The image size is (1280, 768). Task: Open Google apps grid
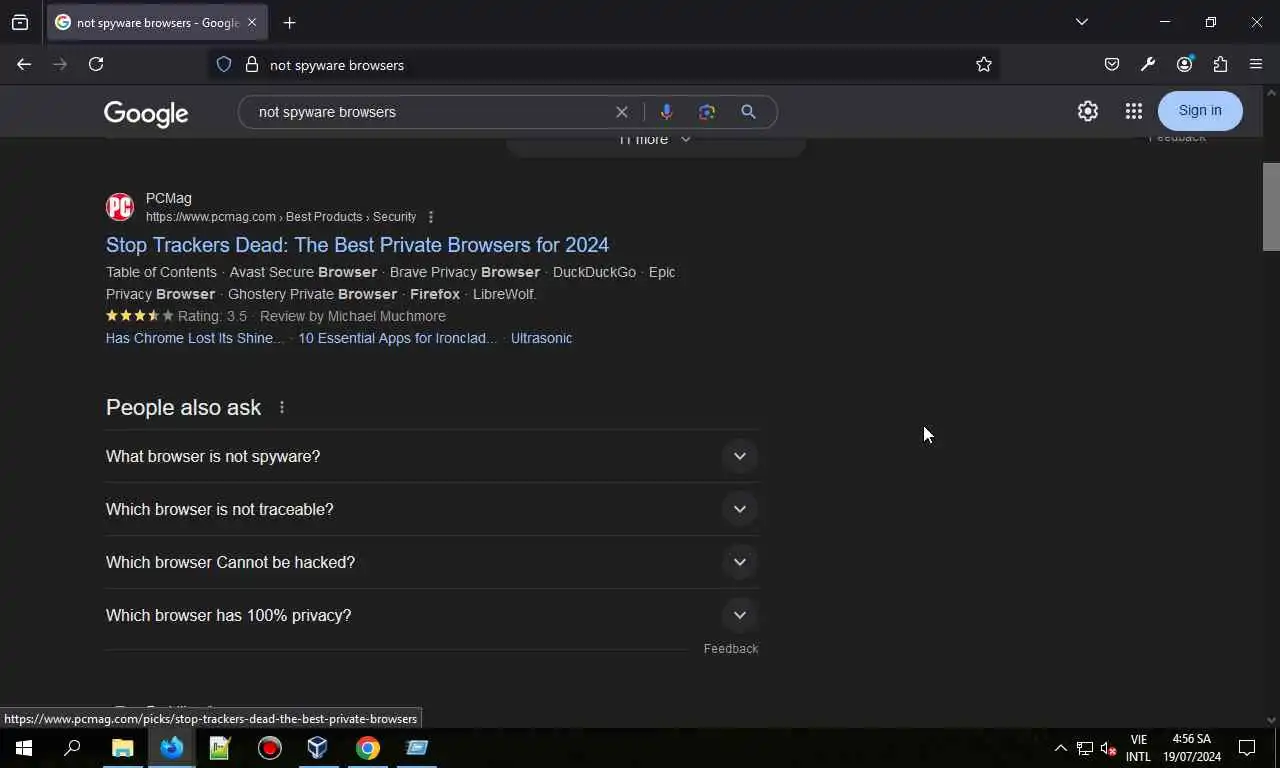point(1133,111)
